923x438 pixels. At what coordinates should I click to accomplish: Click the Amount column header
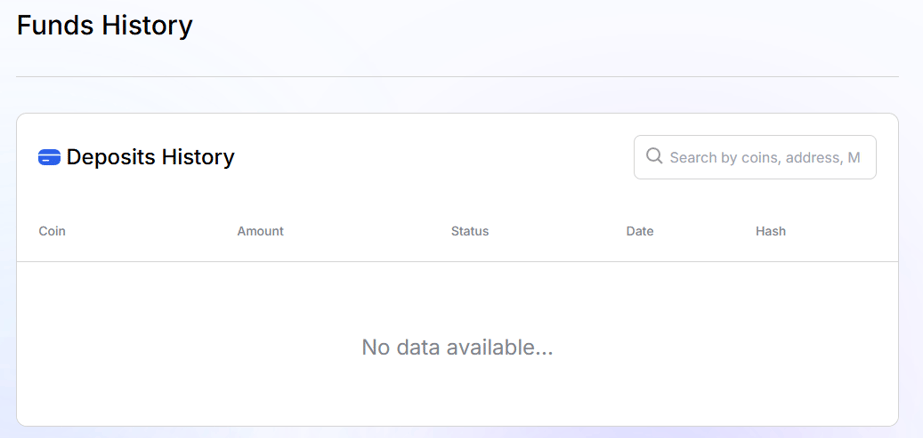tap(260, 231)
